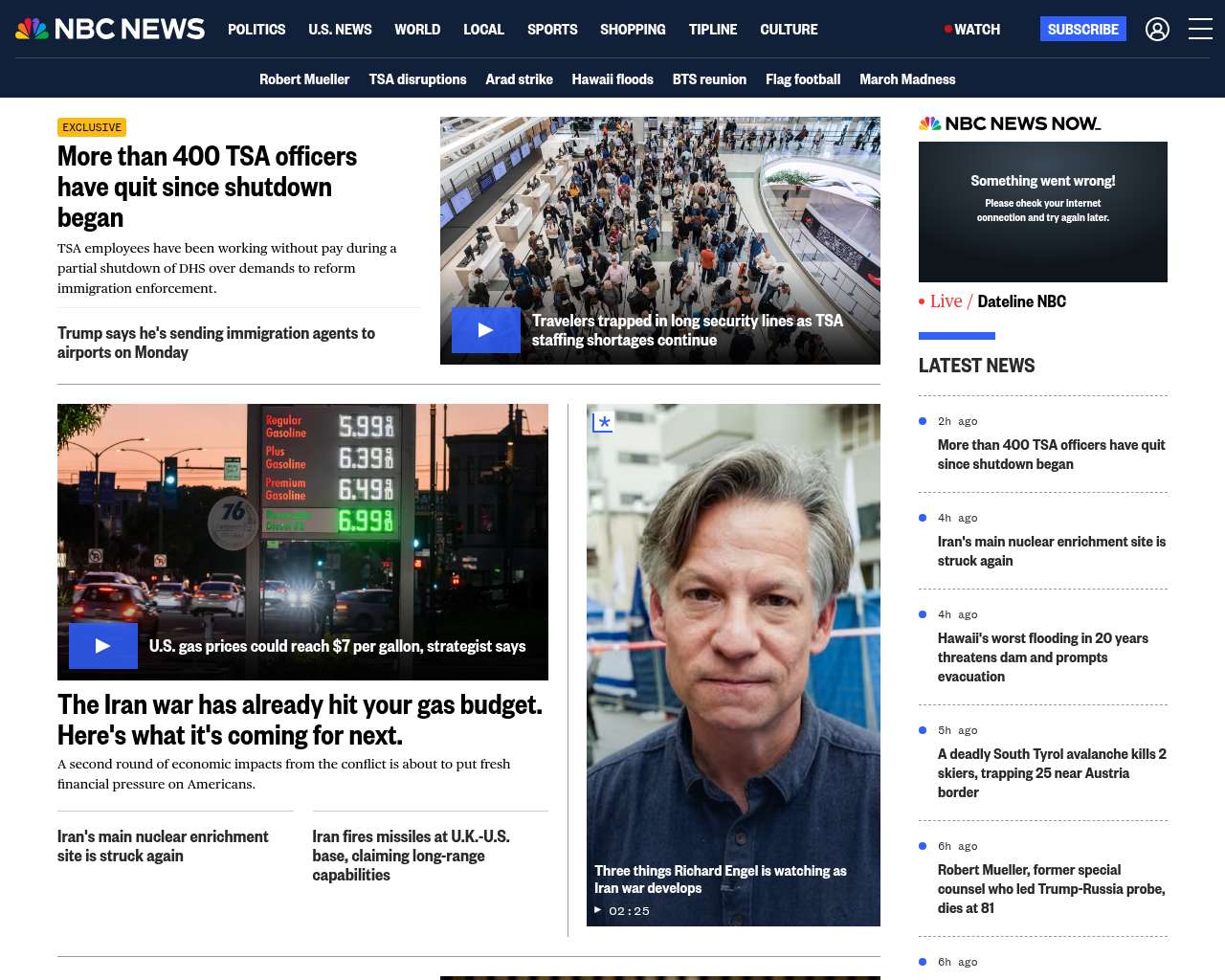Open Iran fires missiles at U.K.-U.S. base story

point(411,856)
